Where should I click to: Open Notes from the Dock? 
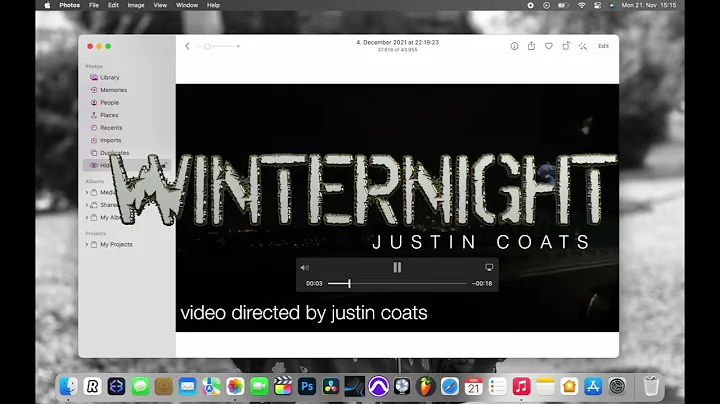point(545,386)
